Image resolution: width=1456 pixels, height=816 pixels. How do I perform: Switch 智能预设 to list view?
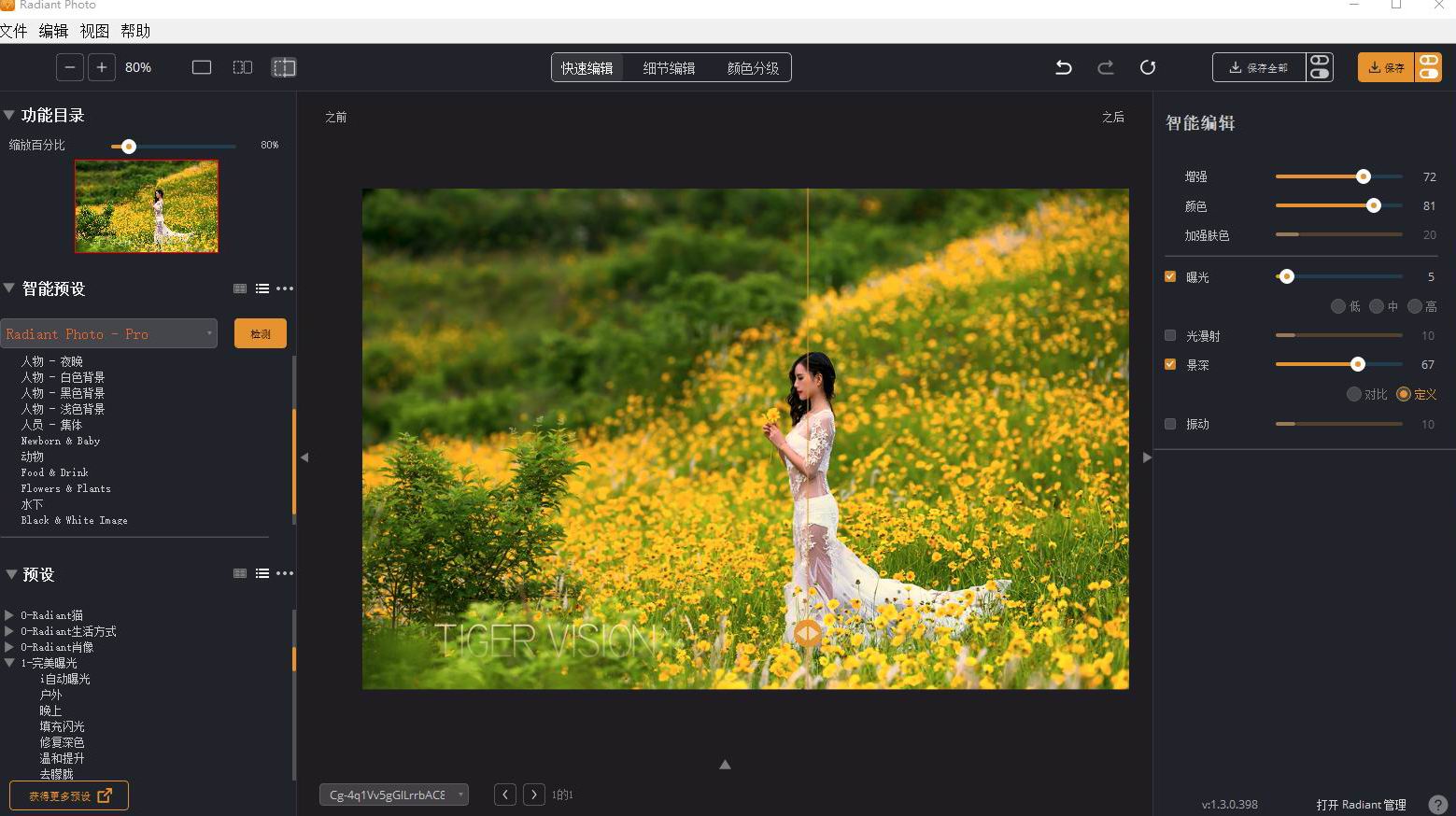[262, 288]
